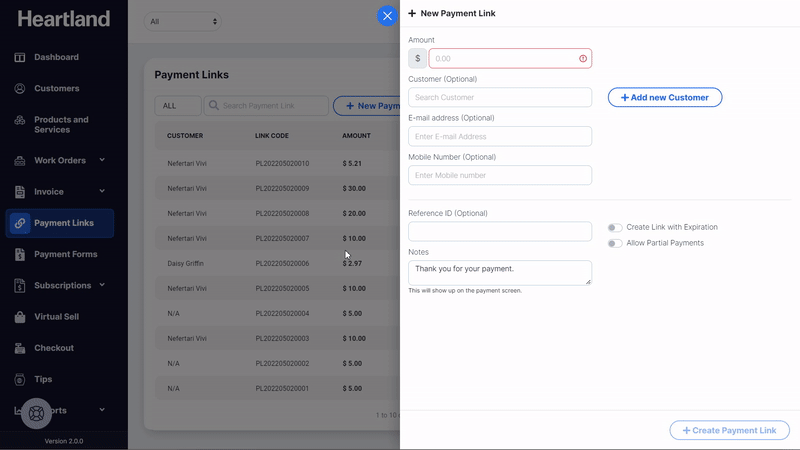Click the Customers person icon
800x450 pixels.
pyautogui.click(x=20, y=89)
